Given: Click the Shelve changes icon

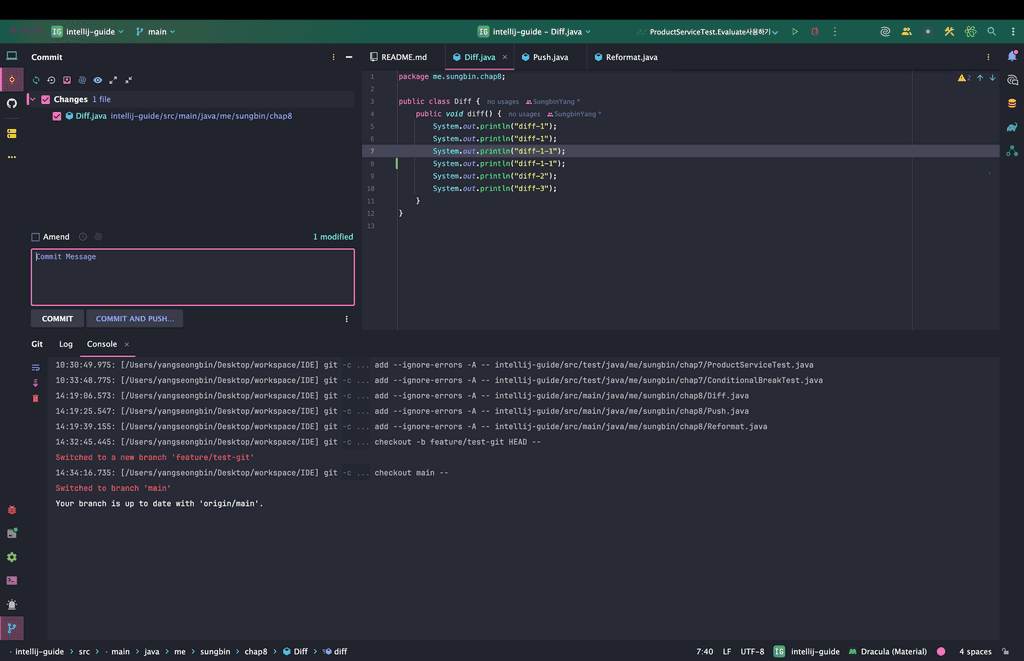Looking at the screenshot, I should click(67, 80).
